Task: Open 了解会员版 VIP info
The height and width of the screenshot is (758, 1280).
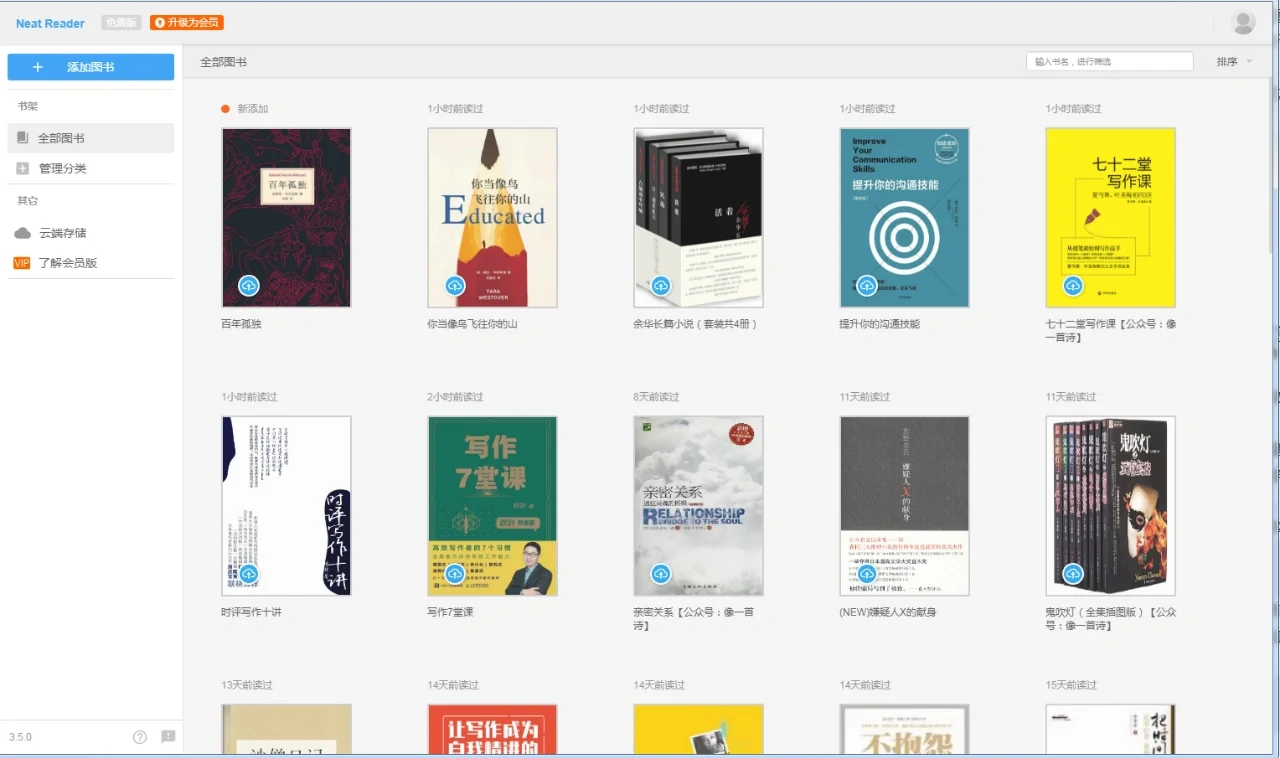Action: pyautogui.click(x=91, y=263)
